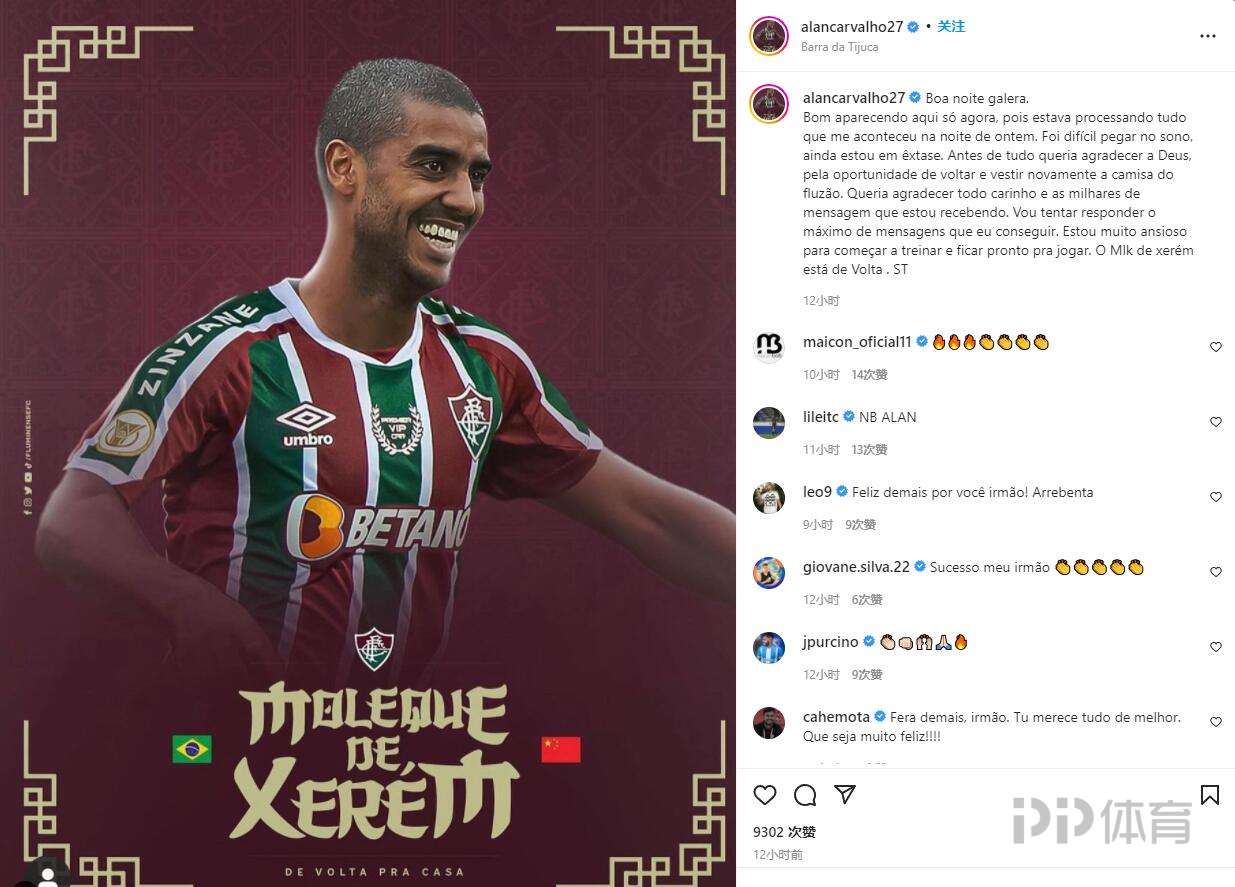The width and height of the screenshot is (1235, 887).
Task: Like leo9's comment heart
Action: tap(1216, 497)
